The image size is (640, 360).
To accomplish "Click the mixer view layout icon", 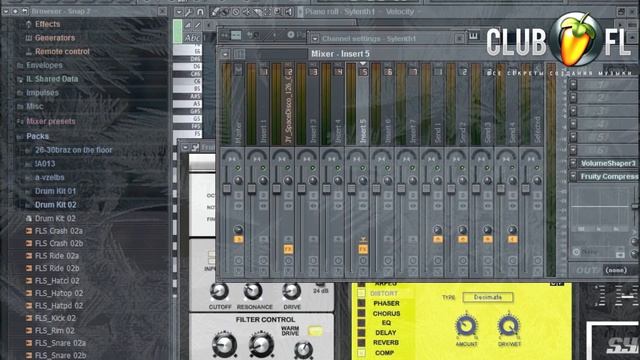I will [x=239, y=54].
